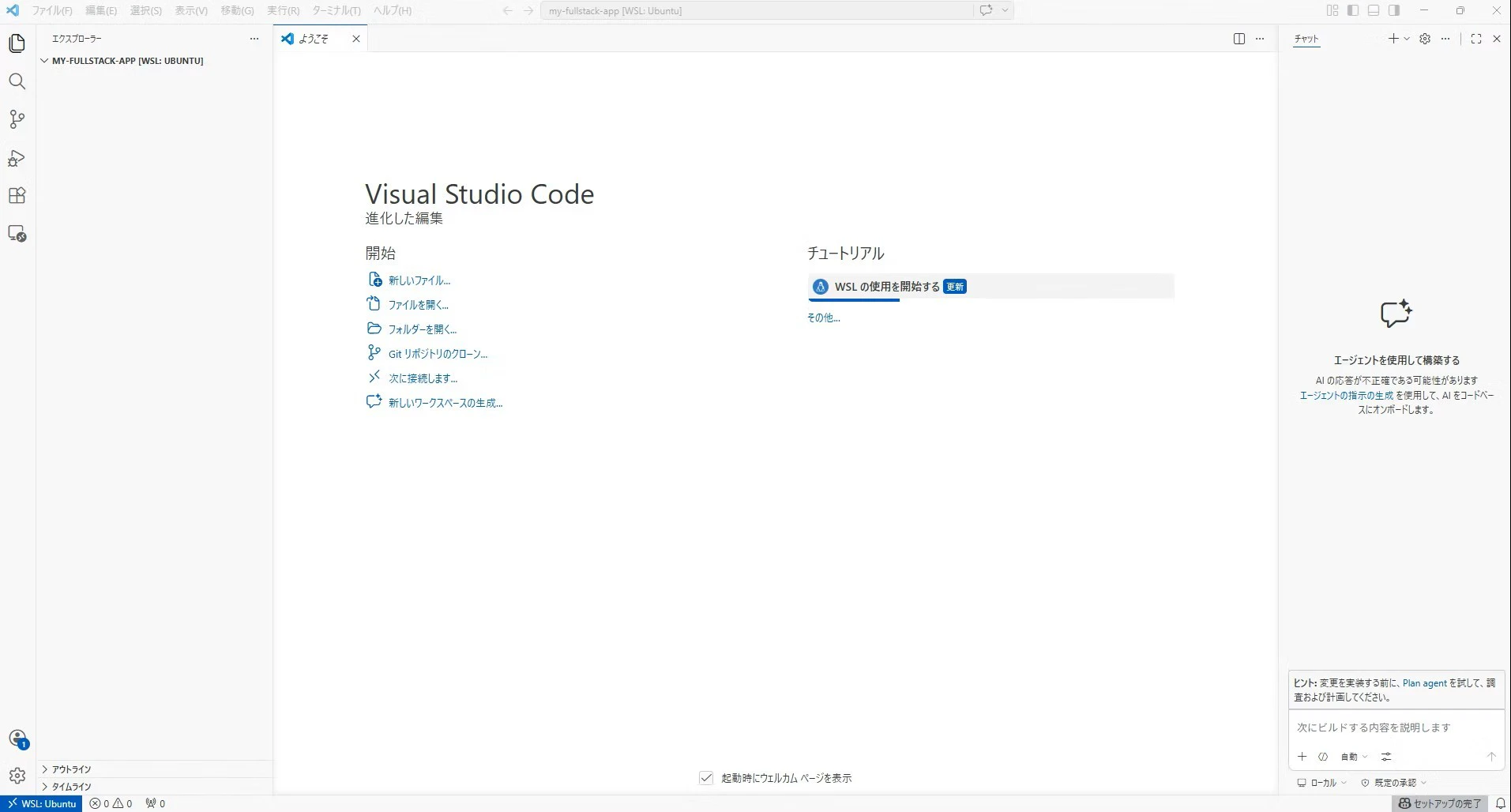This screenshot has width=1511, height=812.
Task: Maximize the chat panel
Action: 1476,39
